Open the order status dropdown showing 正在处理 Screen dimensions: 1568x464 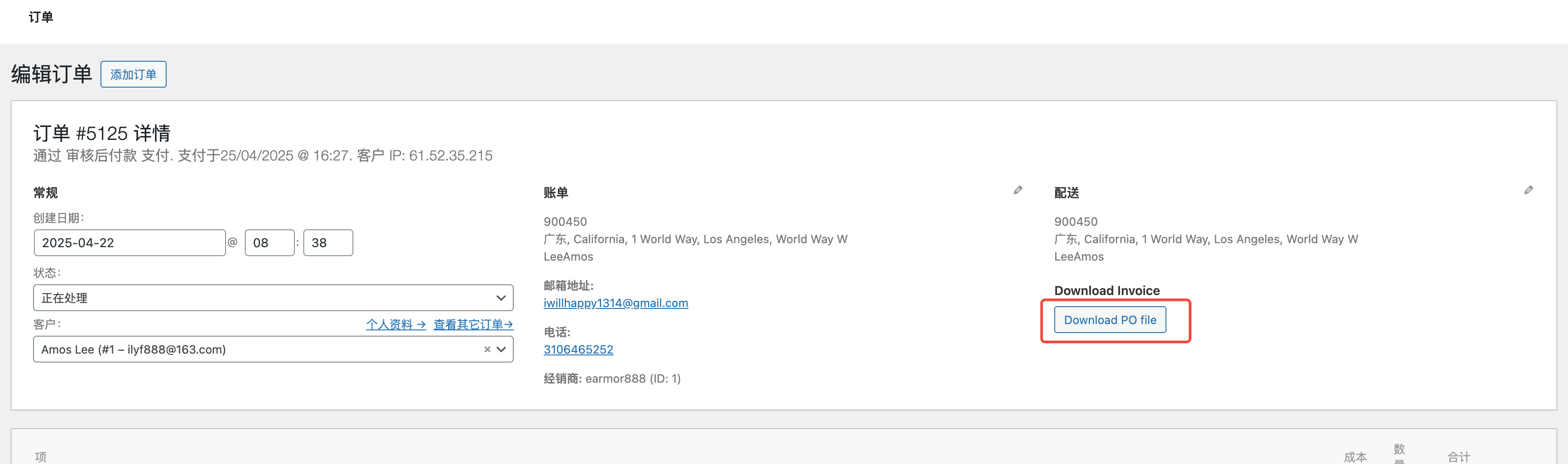tap(273, 298)
